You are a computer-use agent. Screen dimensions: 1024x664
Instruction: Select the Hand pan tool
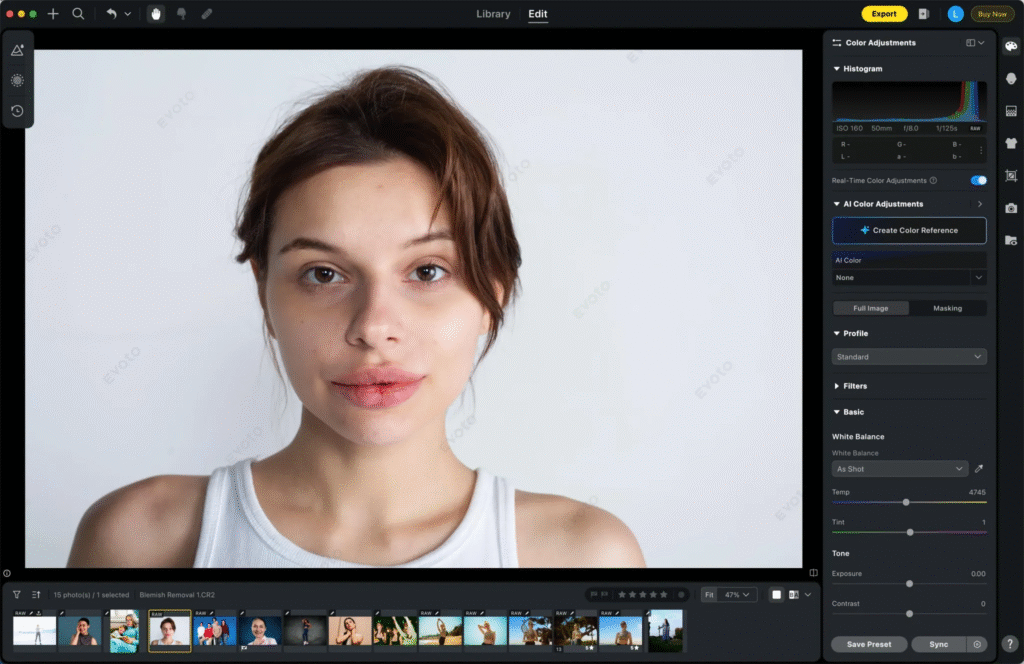click(x=156, y=14)
